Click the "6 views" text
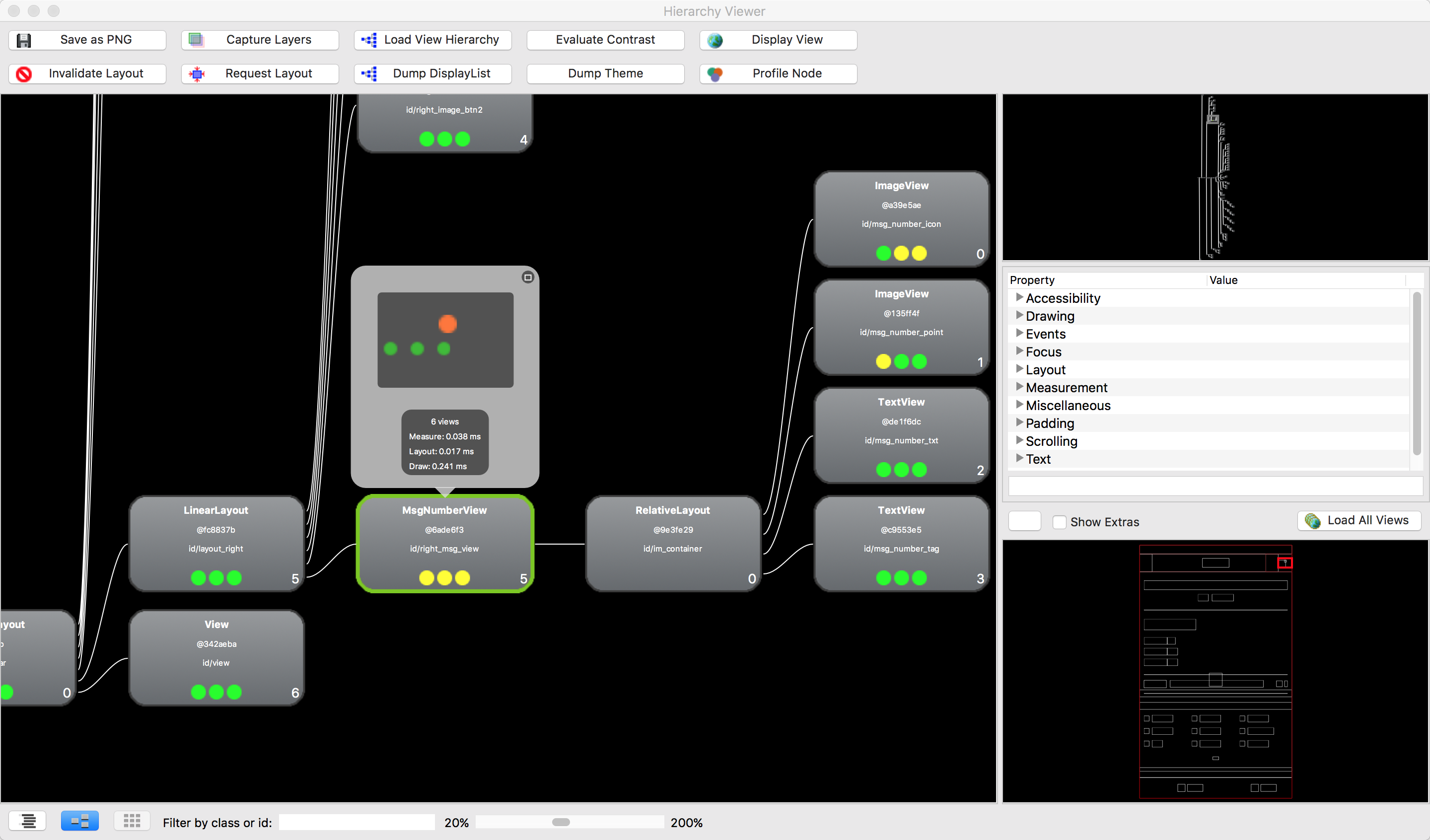This screenshot has width=1430, height=840. pyautogui.click(x=444, y=421)
